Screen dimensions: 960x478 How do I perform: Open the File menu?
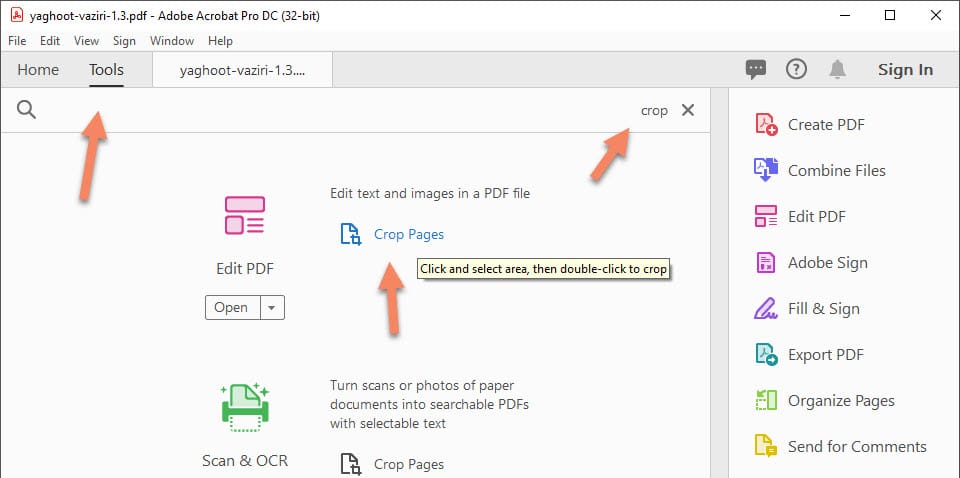(x=17, y=41)
